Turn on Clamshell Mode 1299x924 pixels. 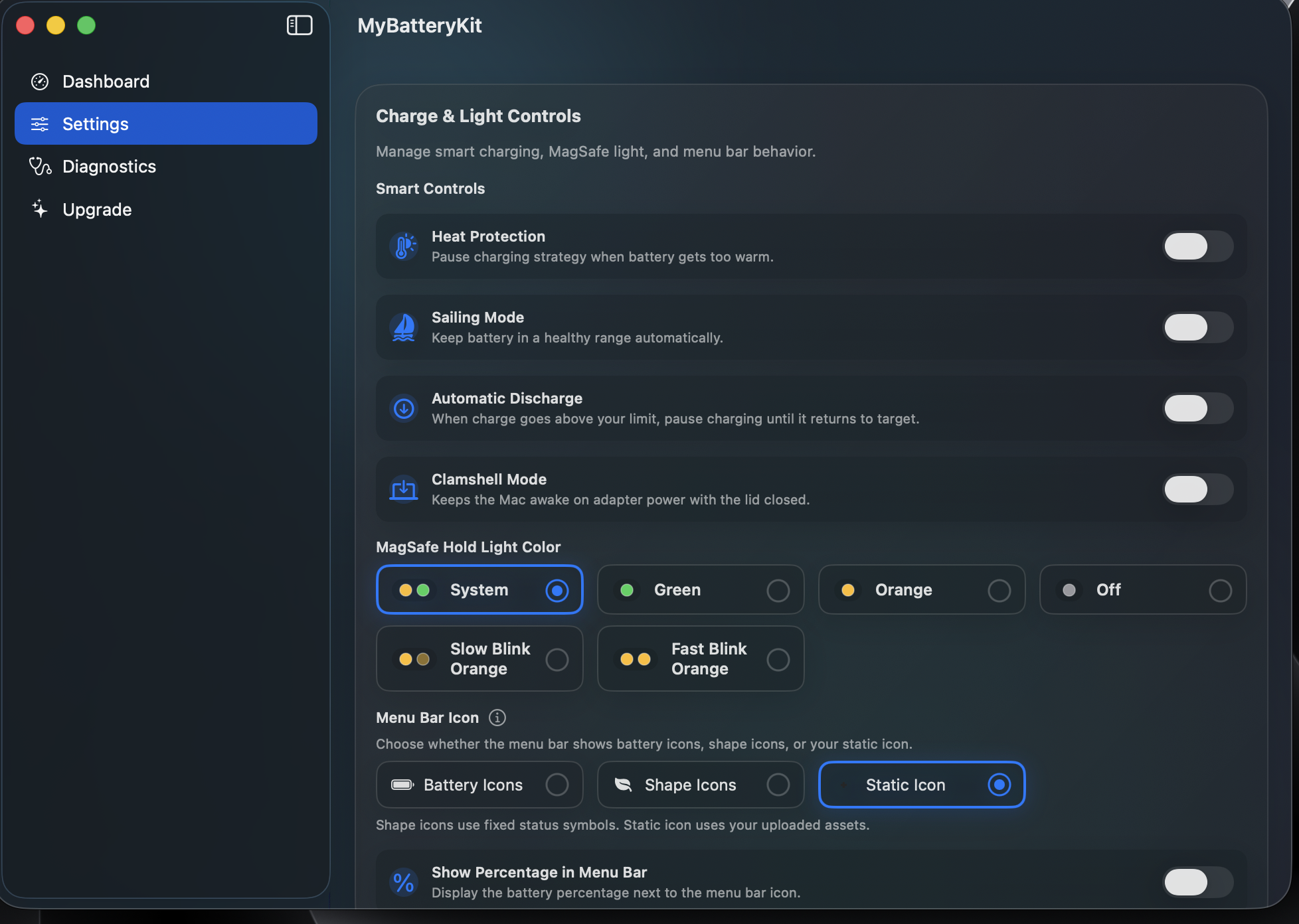(x=1197, y=489)
